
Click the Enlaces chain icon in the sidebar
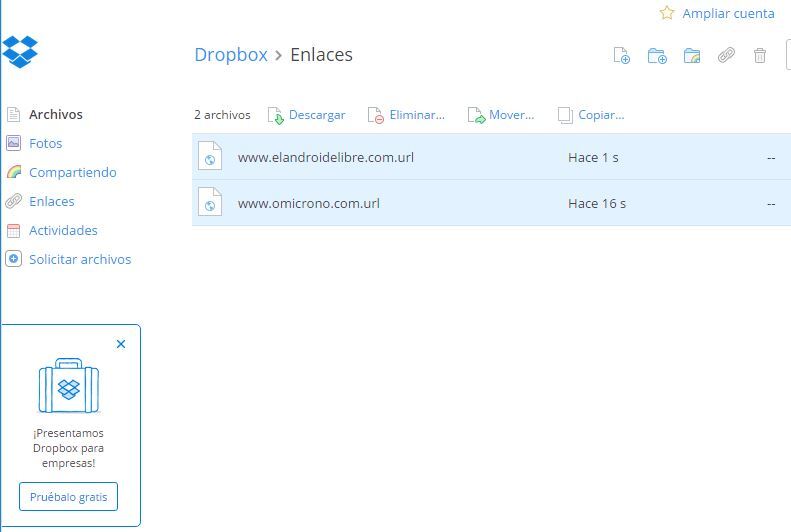coord(14,201)
